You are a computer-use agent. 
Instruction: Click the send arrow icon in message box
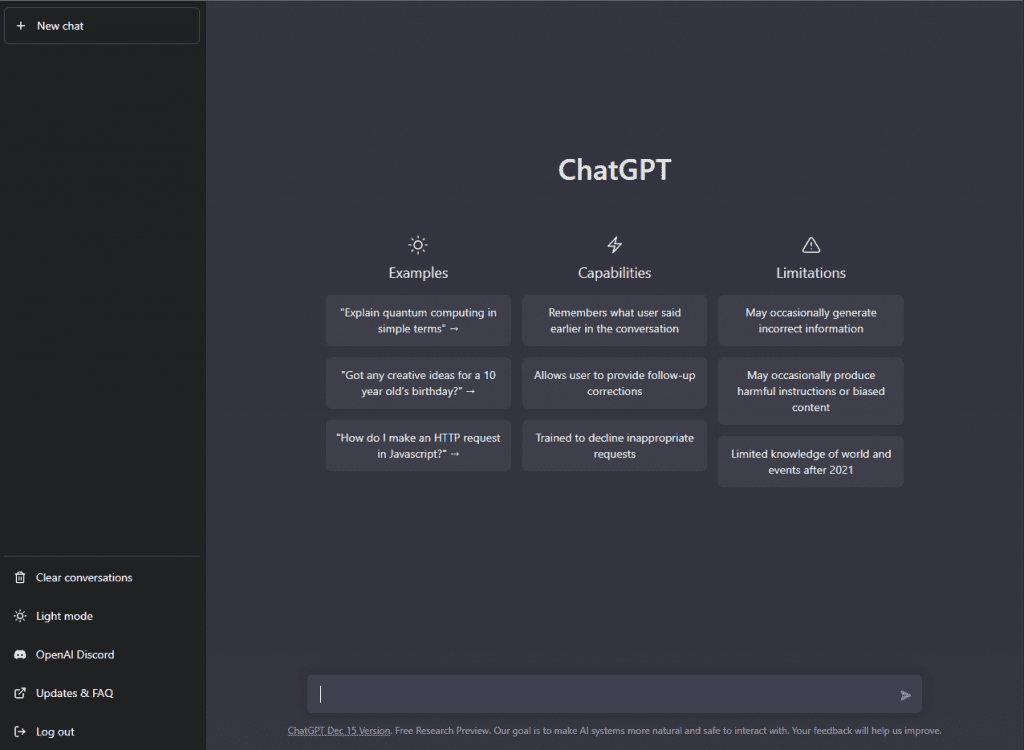[x=905, y=695]
